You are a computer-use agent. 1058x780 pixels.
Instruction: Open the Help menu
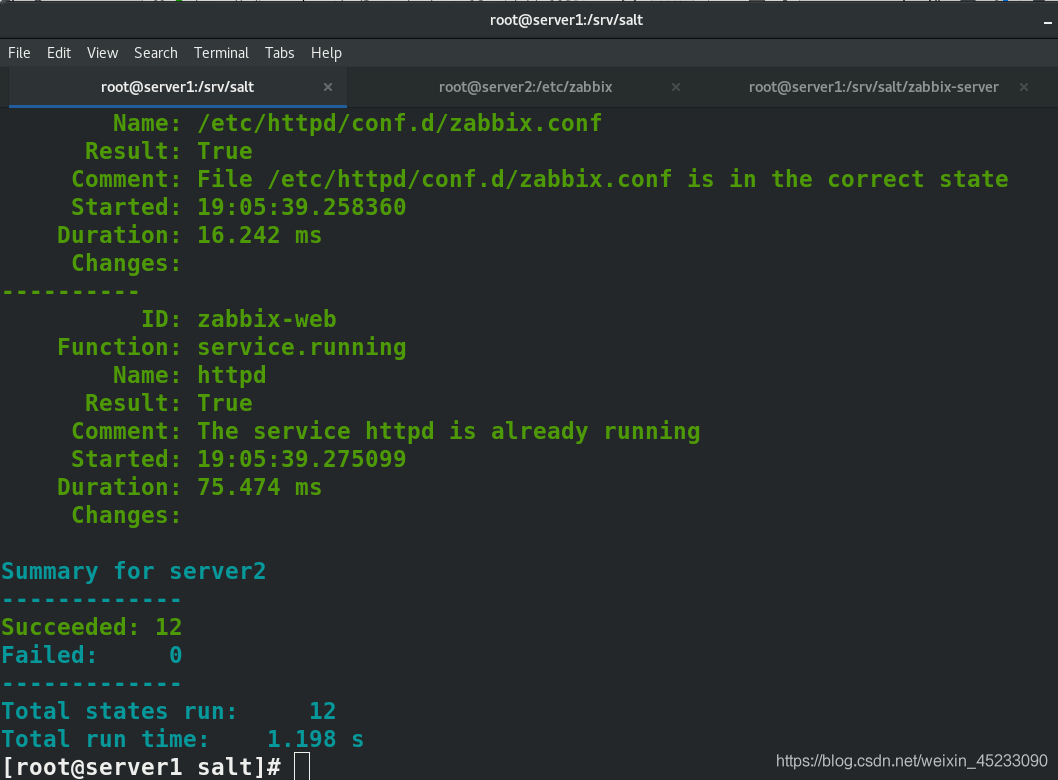point(326,53)
